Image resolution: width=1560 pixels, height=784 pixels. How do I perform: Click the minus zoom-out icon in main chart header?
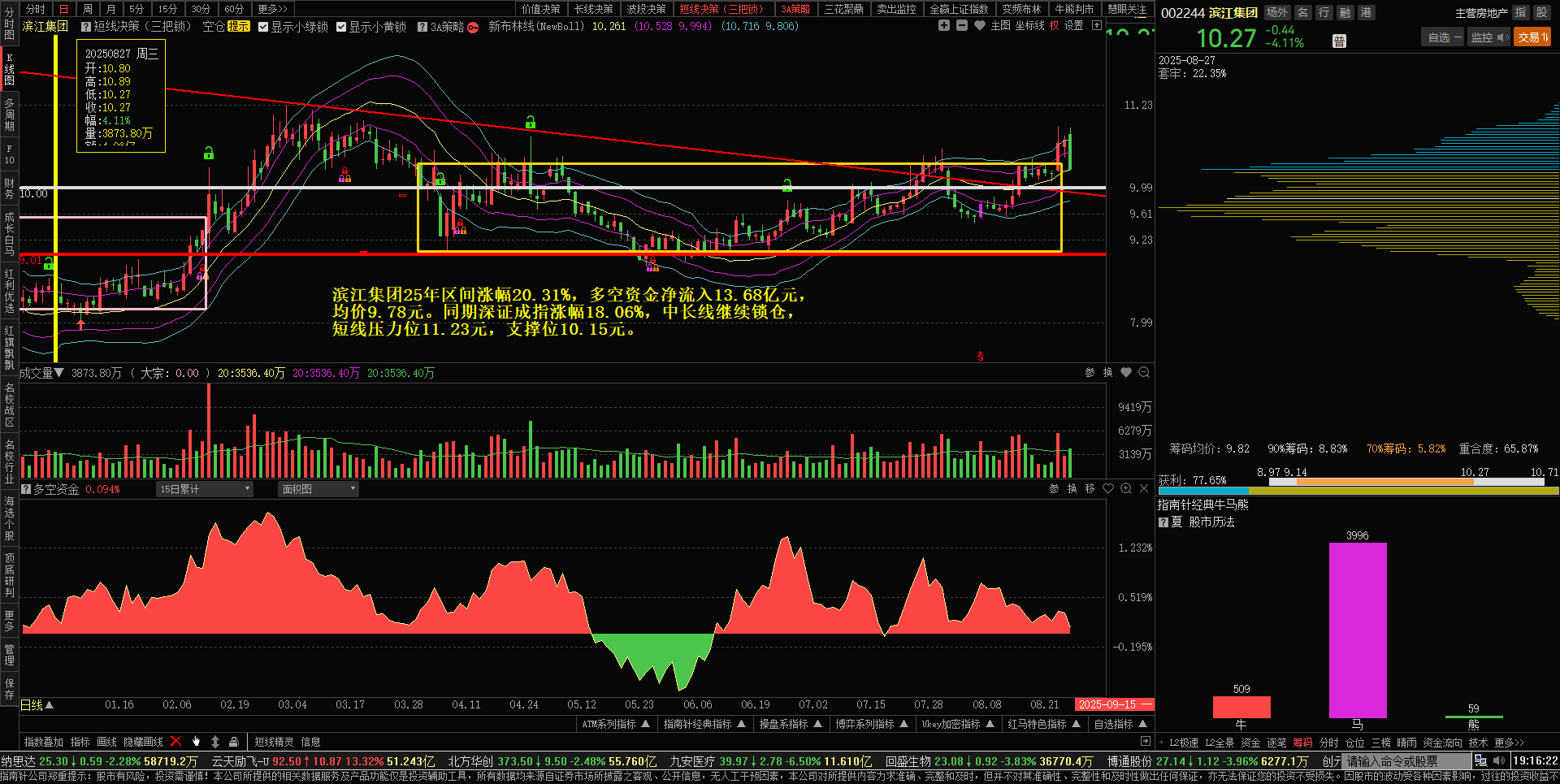click(x=961, y=25)
